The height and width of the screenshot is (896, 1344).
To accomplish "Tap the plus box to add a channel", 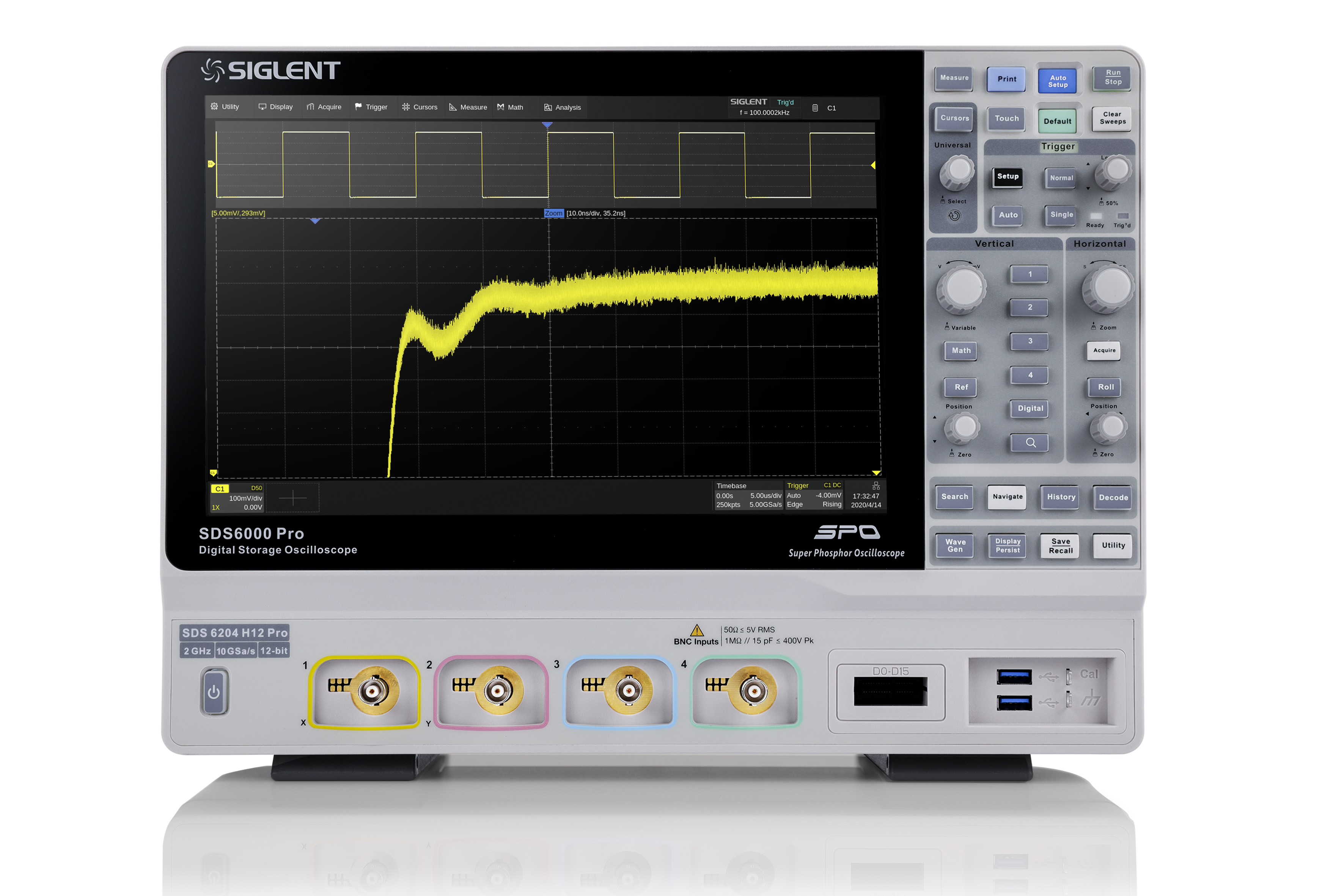I will tap(292, 498).
